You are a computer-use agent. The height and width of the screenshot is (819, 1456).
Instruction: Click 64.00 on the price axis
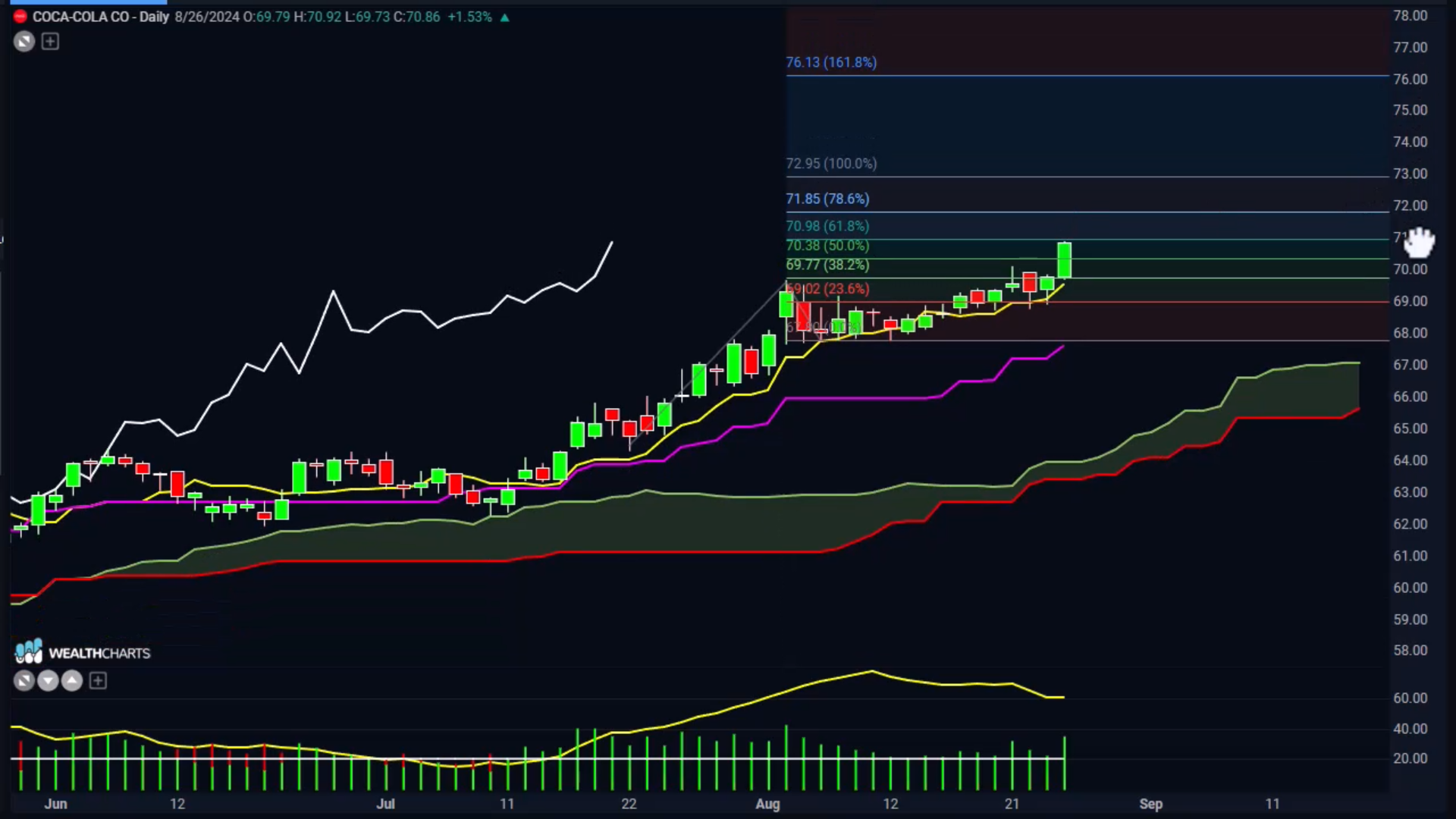[x=1410, y=460]
